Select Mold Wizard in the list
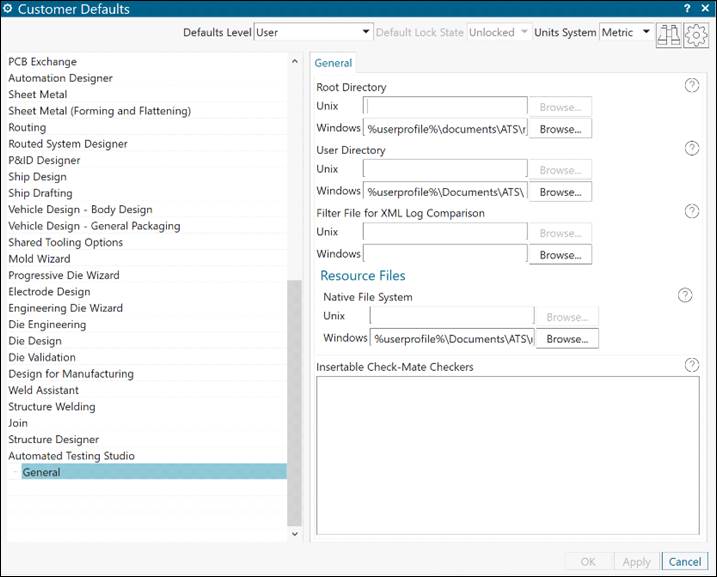 (x=40, y=259)
